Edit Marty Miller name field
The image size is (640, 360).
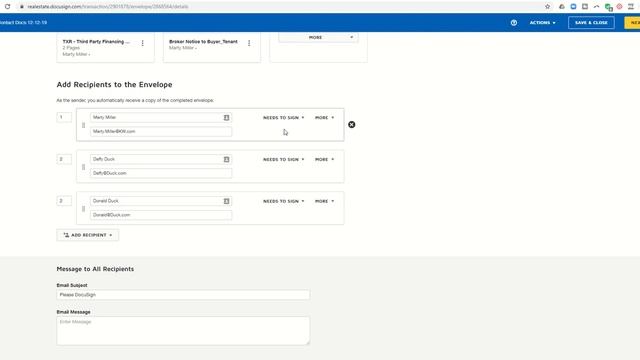pos(161,118)
